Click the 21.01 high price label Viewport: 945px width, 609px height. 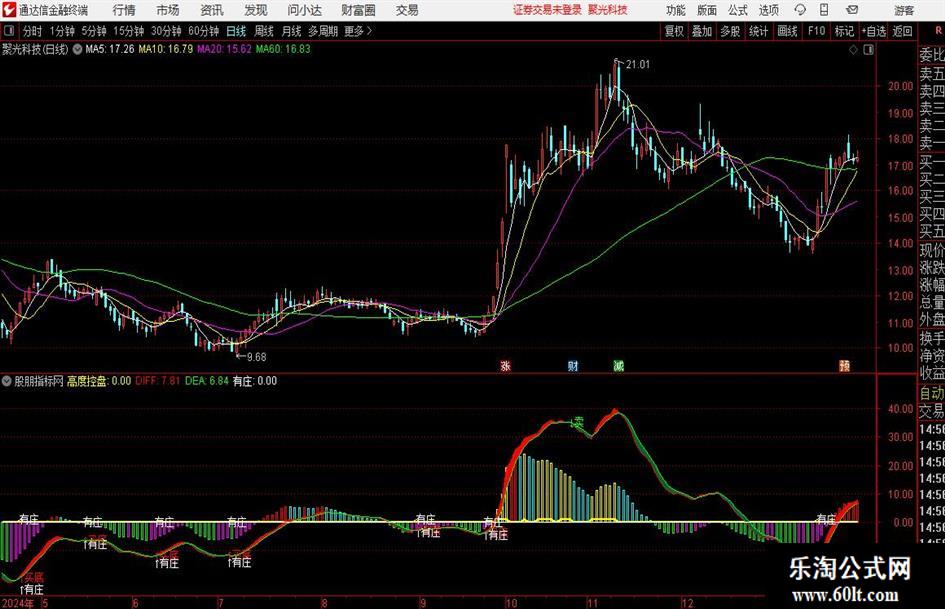(x=638, y=65)
